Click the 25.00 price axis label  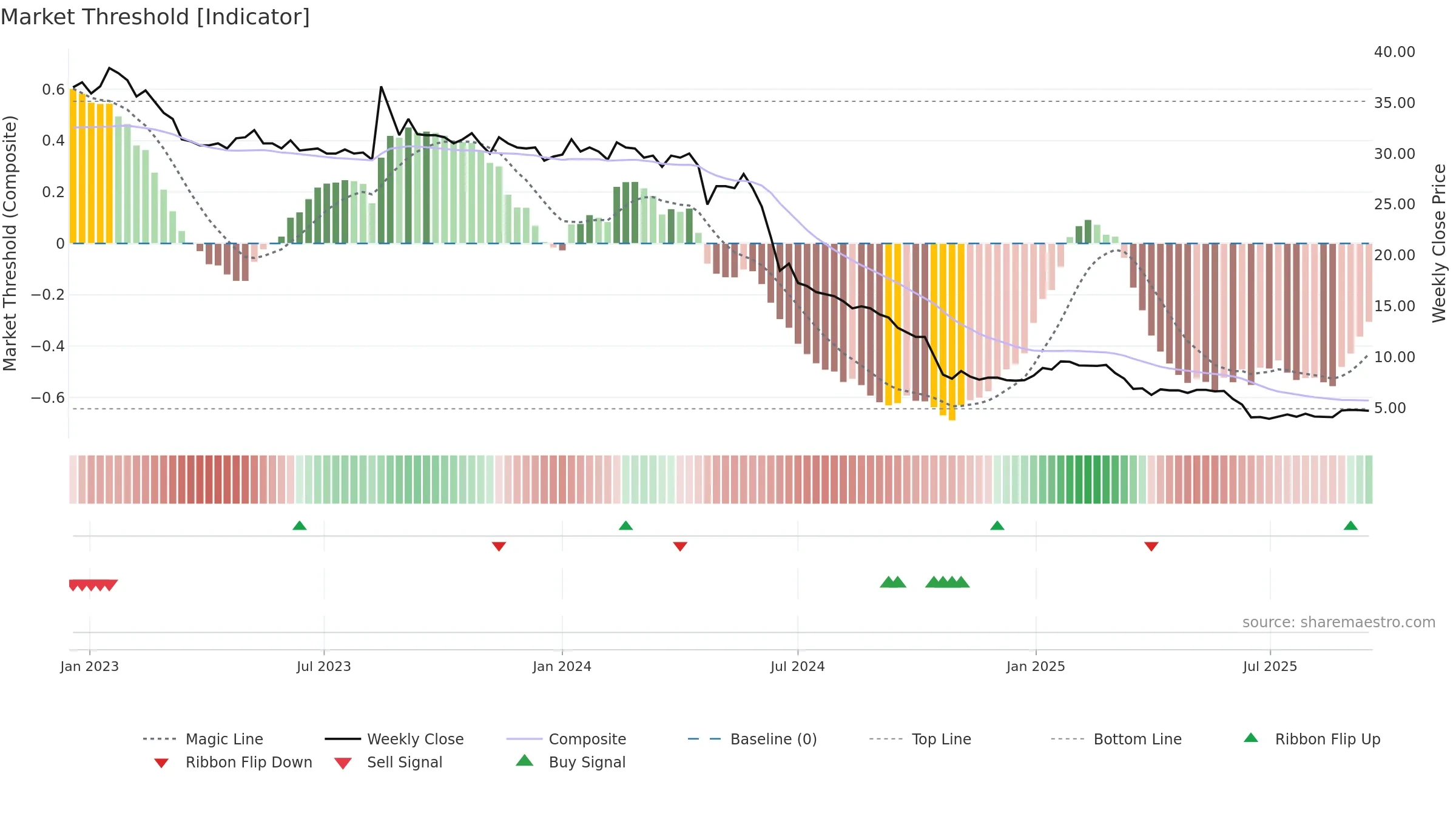pos(1395,204)
